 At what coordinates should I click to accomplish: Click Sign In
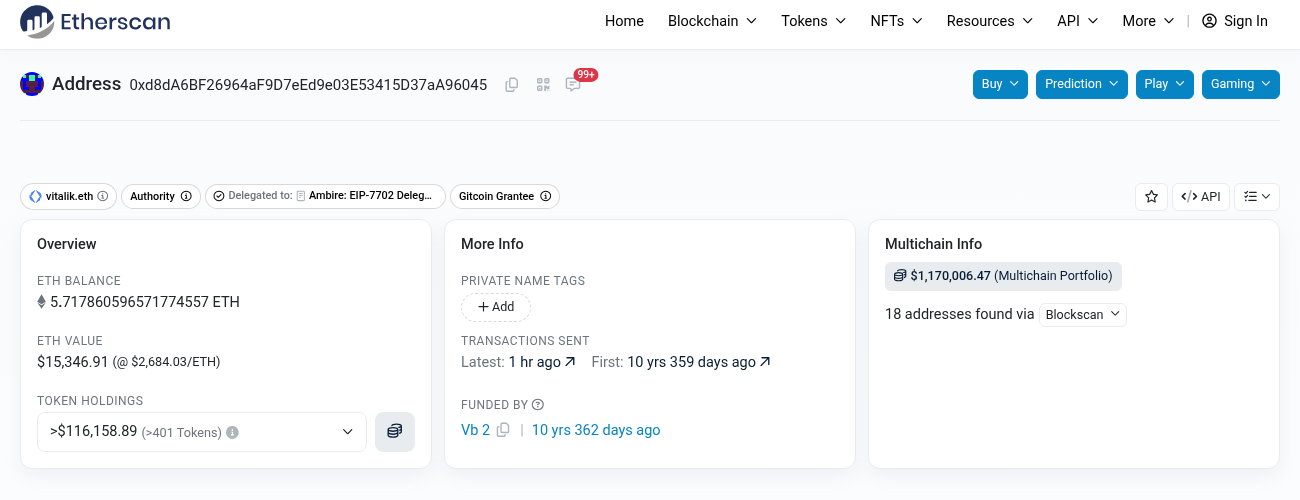point(1235,21)
